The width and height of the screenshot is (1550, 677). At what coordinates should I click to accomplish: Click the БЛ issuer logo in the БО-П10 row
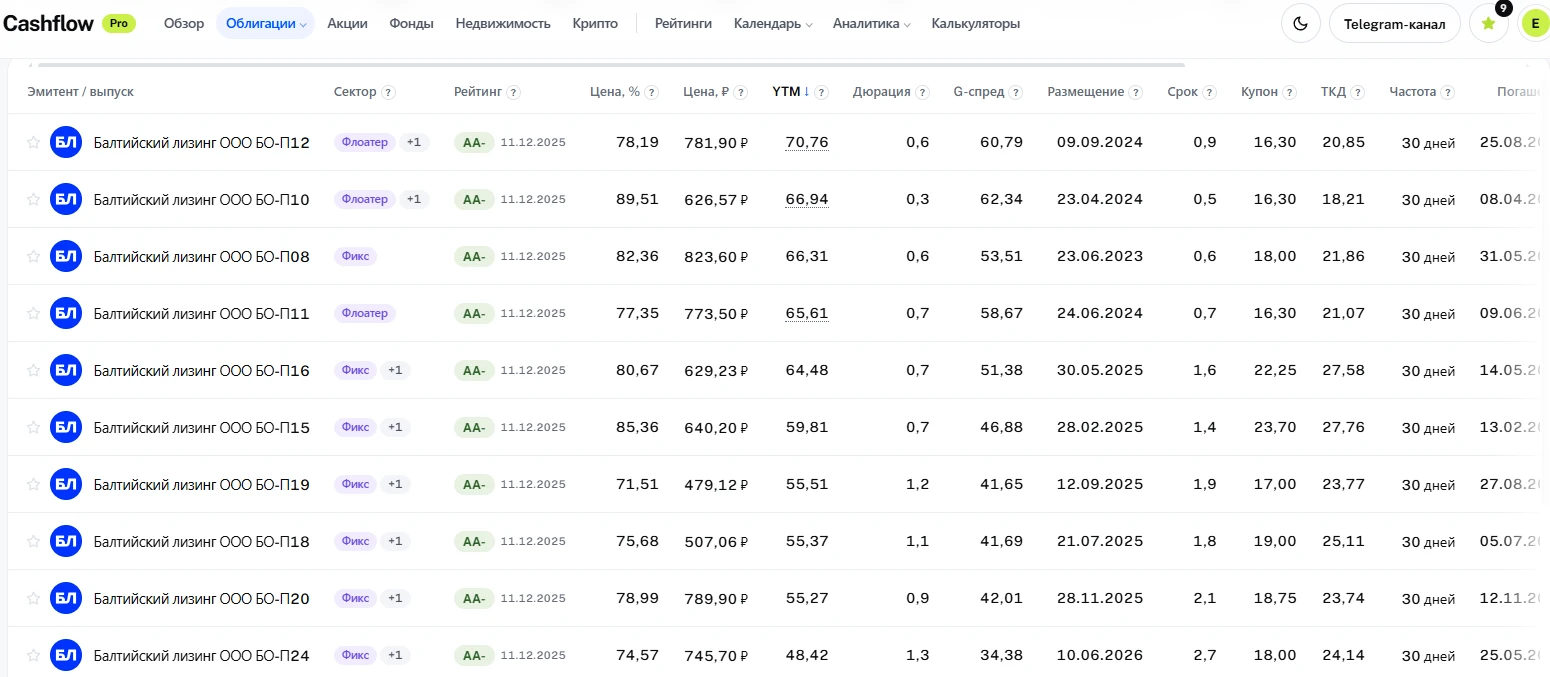point(66,199)
